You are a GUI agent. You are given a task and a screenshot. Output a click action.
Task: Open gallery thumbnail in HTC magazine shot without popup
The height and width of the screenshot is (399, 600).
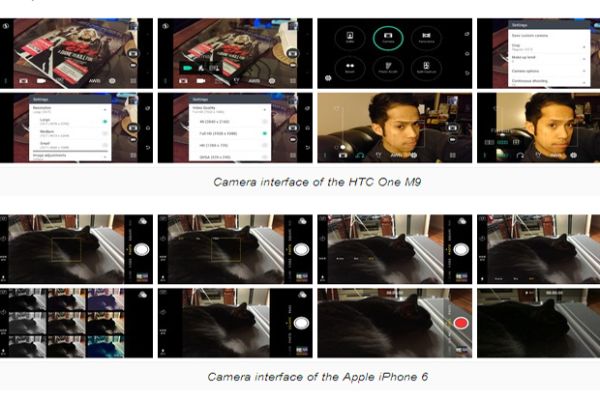[x=133, y=26]
